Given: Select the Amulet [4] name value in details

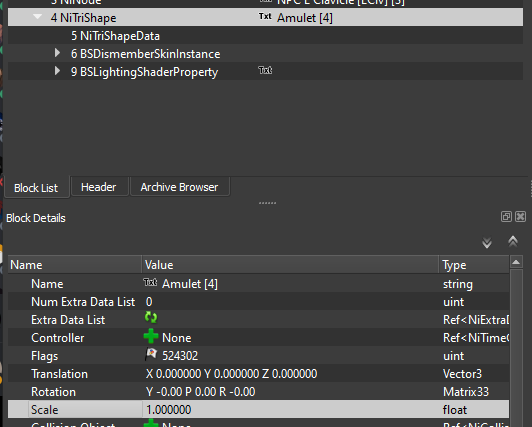Looking at the screenshot, I should coord(190,284).
